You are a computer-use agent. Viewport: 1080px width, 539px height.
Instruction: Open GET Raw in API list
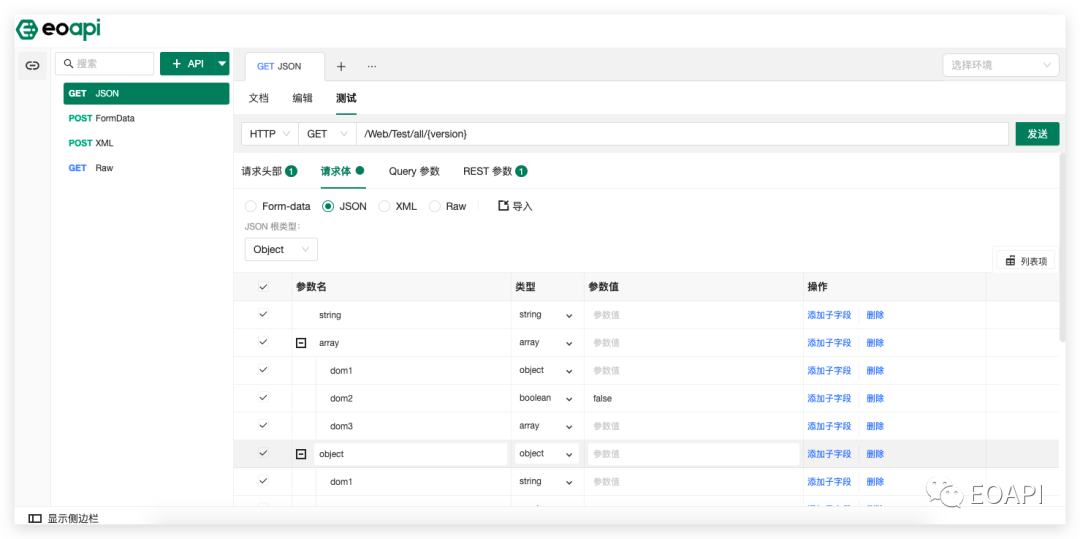(x=146, y=168)
